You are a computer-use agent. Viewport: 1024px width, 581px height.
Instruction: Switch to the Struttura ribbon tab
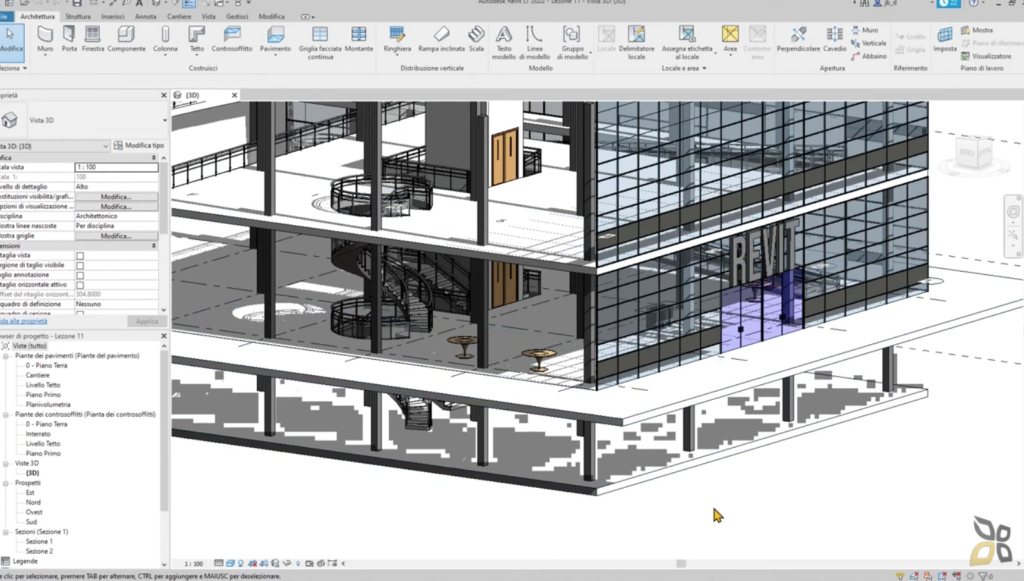coord(78,16)
